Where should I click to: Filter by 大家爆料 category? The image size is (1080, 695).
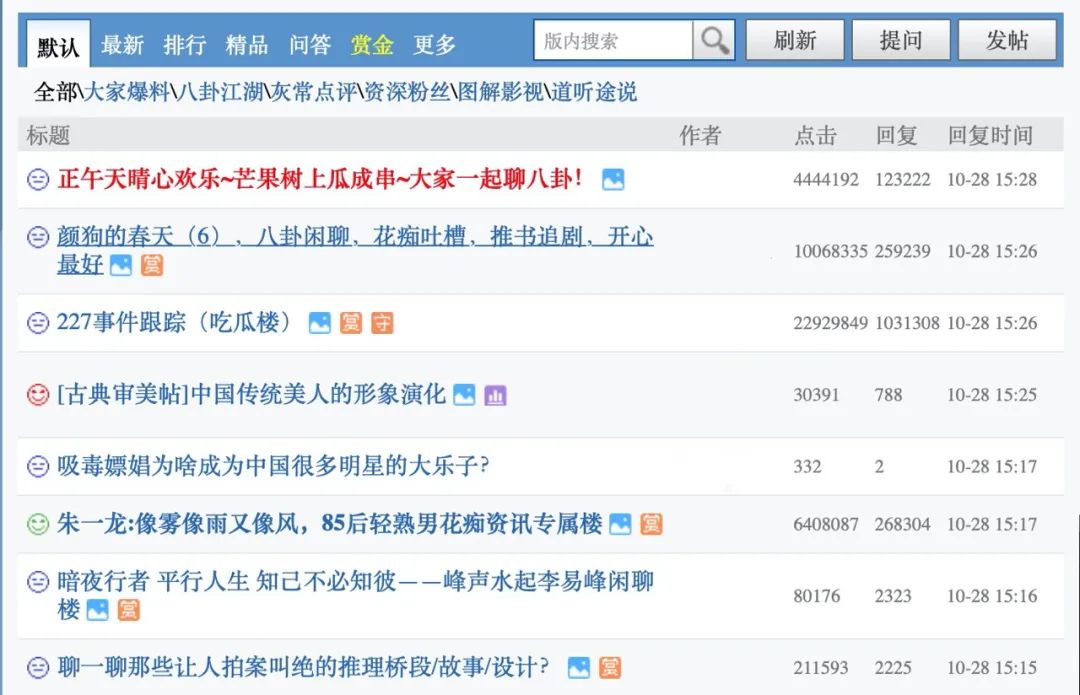tap(127, 92)
